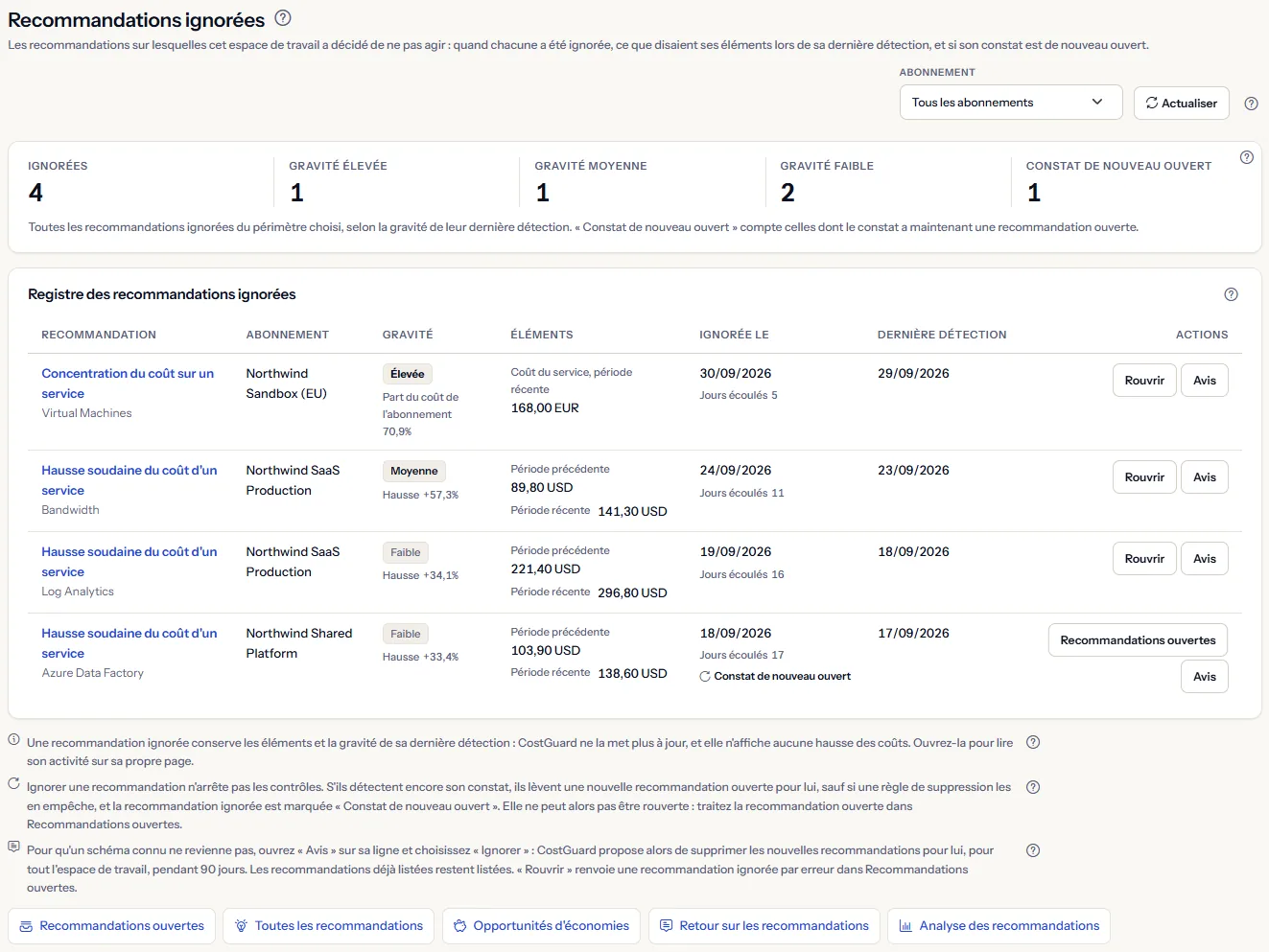The height and width of the screenshot is (952, 1269).
Task: Click the Gravité faible count card
Action: pos(888,181)
